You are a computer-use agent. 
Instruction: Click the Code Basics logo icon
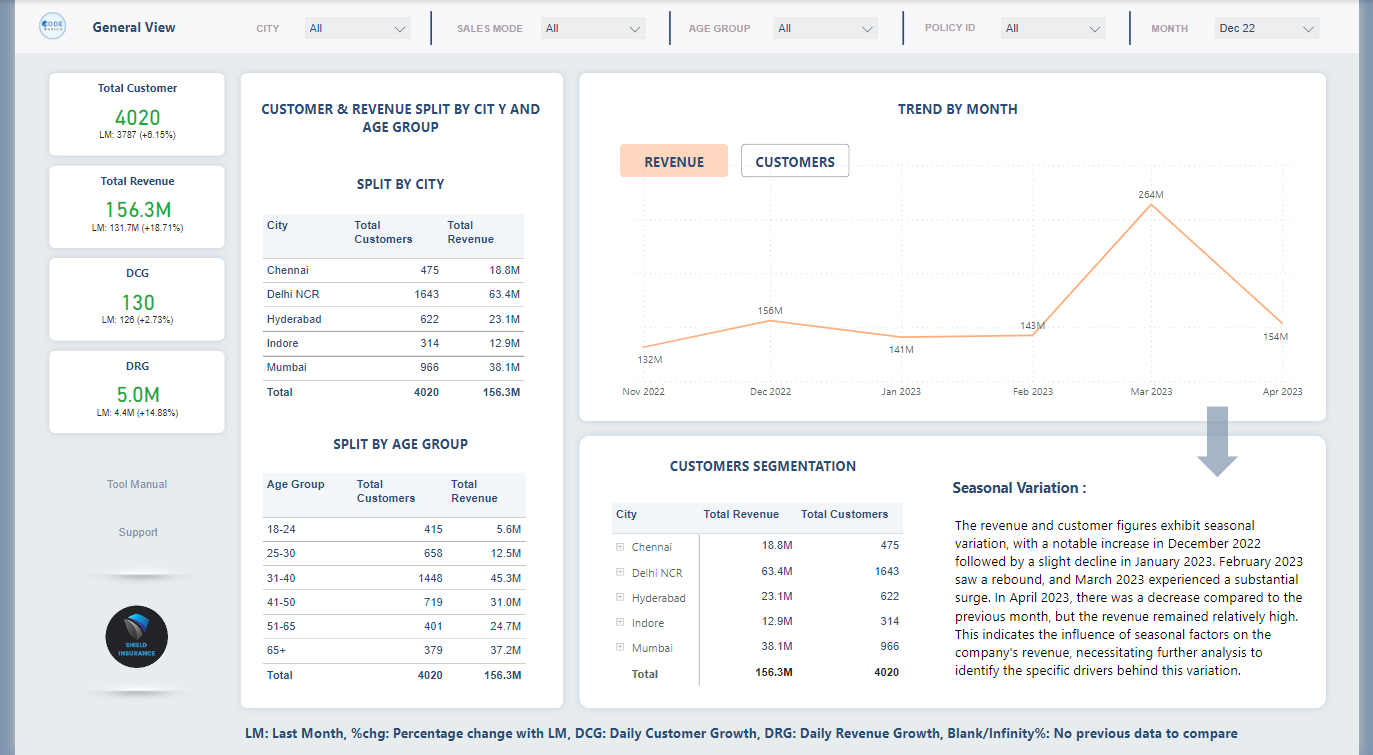click(52, 27)
